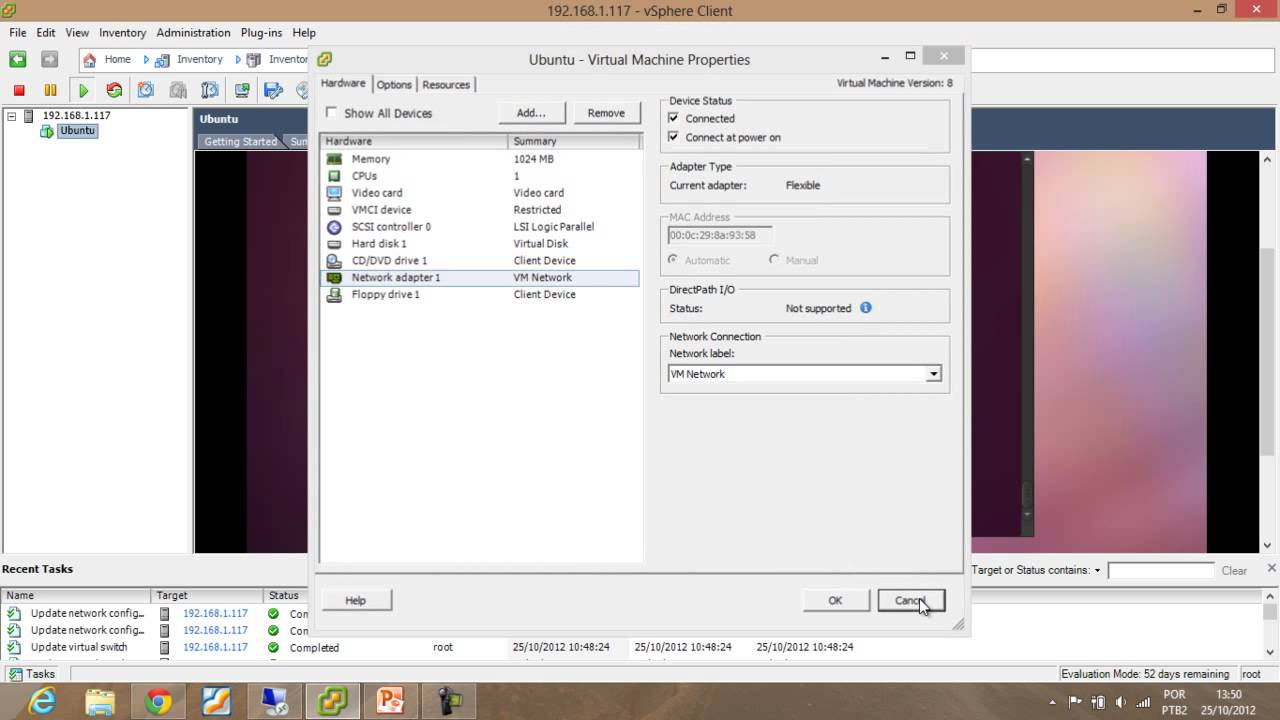Click the DirectPath I/O info icon

click(x=866, y=308)
